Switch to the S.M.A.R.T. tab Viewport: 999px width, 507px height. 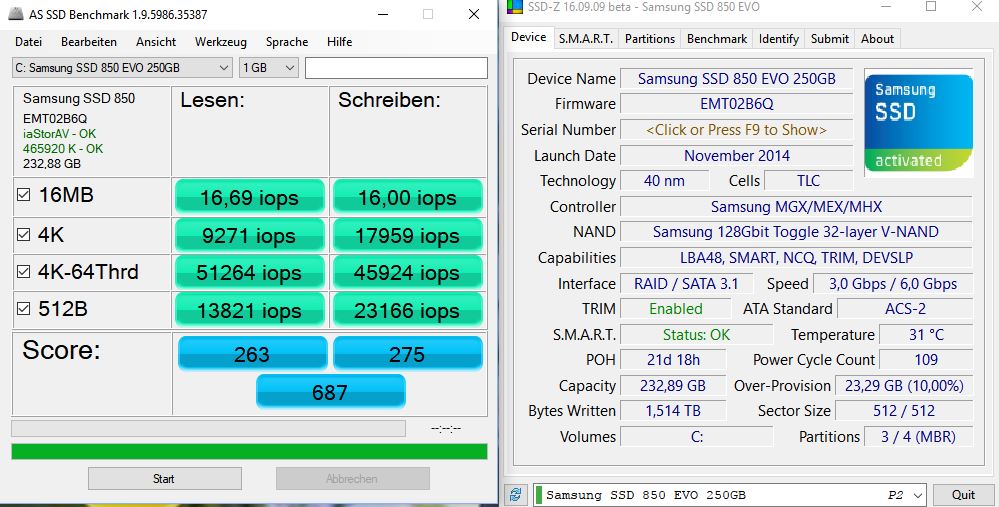[586, 39]
